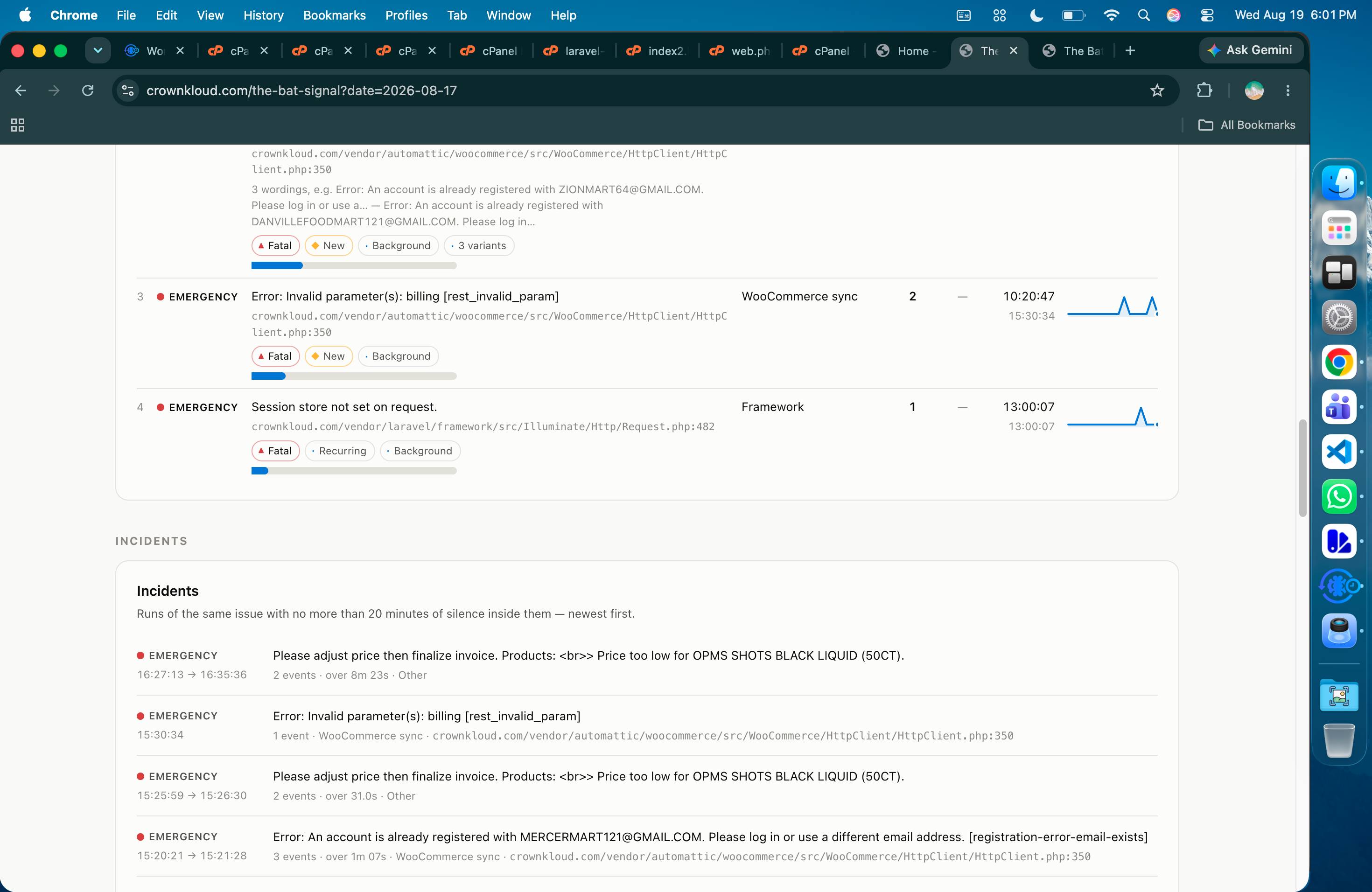Image resolution: width=1372 pixels, height=892 pixels.
Task: Reload the current page
Action: [x=88, y=91]
